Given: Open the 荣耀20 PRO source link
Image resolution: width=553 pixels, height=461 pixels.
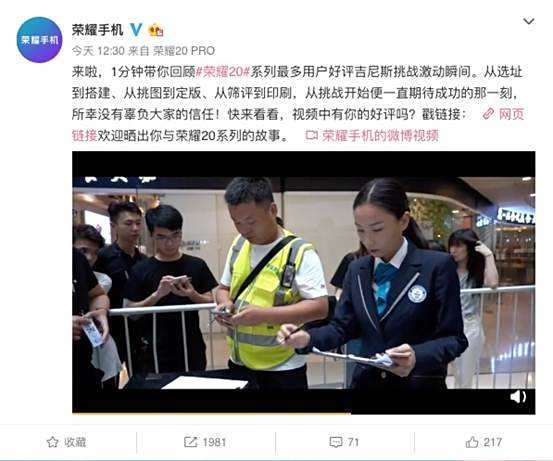Looking at the screenshot, I should 184,51.
